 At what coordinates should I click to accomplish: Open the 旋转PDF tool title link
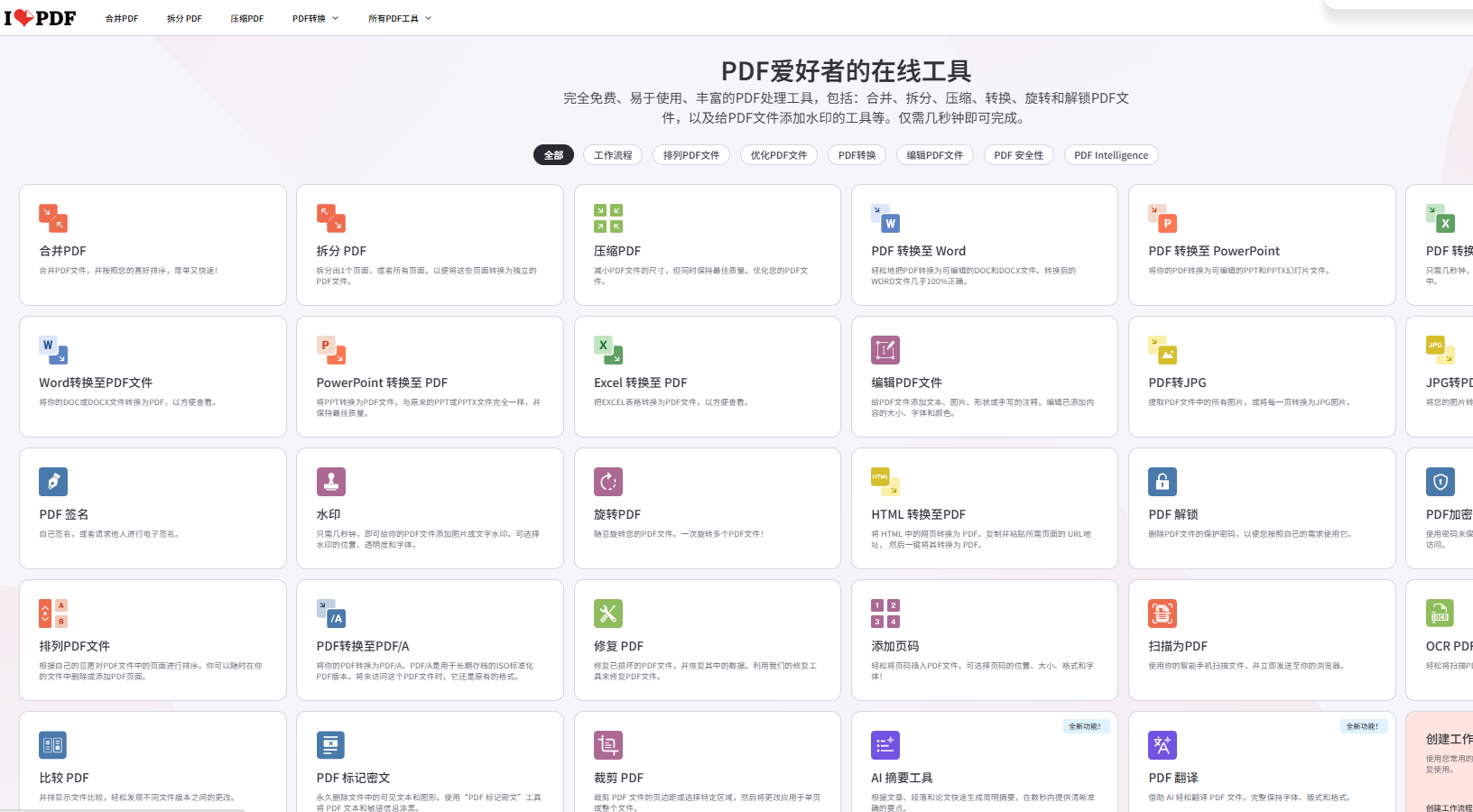pos(617,514)
